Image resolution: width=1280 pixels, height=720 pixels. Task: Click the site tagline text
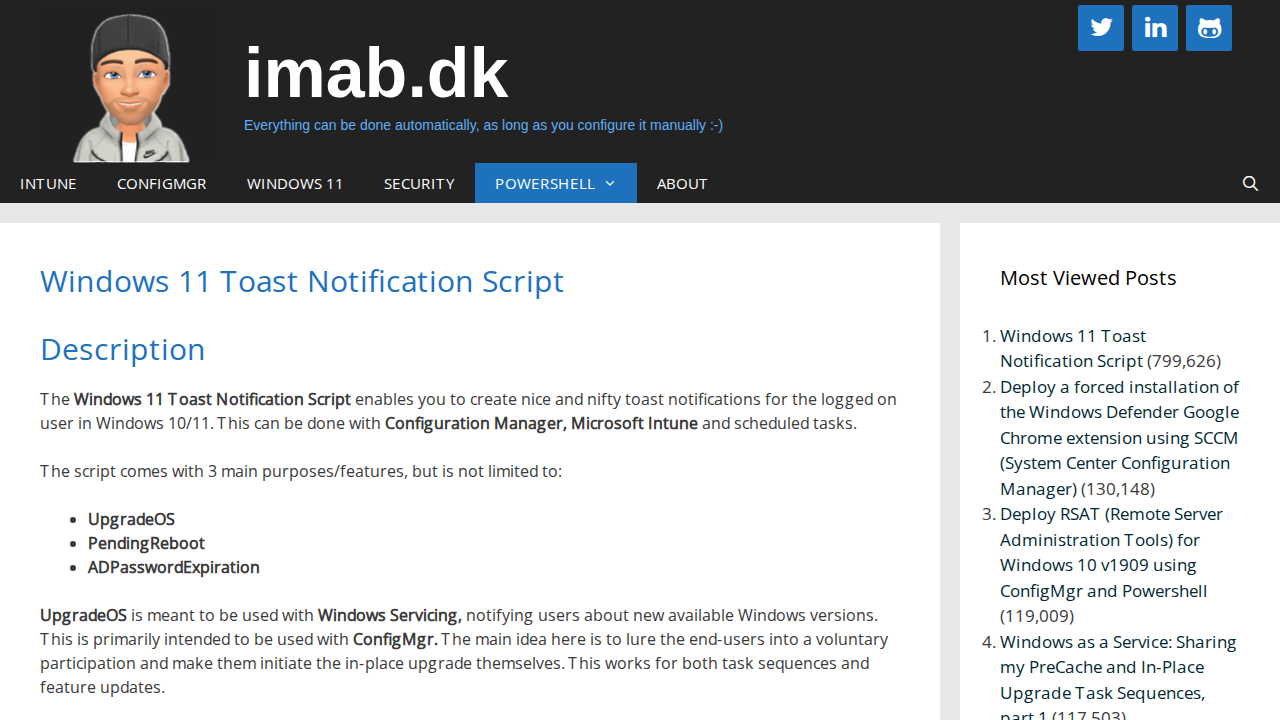pyautogui.click(x=483, y=125)
